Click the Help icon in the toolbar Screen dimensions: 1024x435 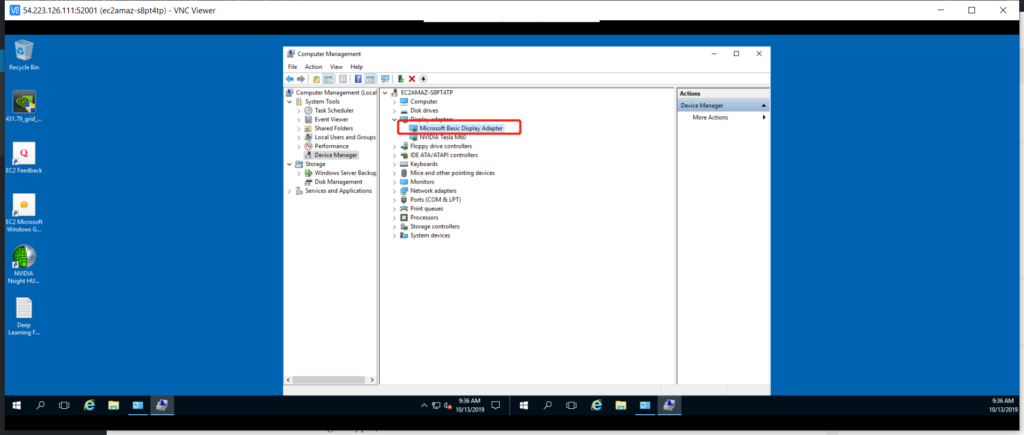coord(357,79)
